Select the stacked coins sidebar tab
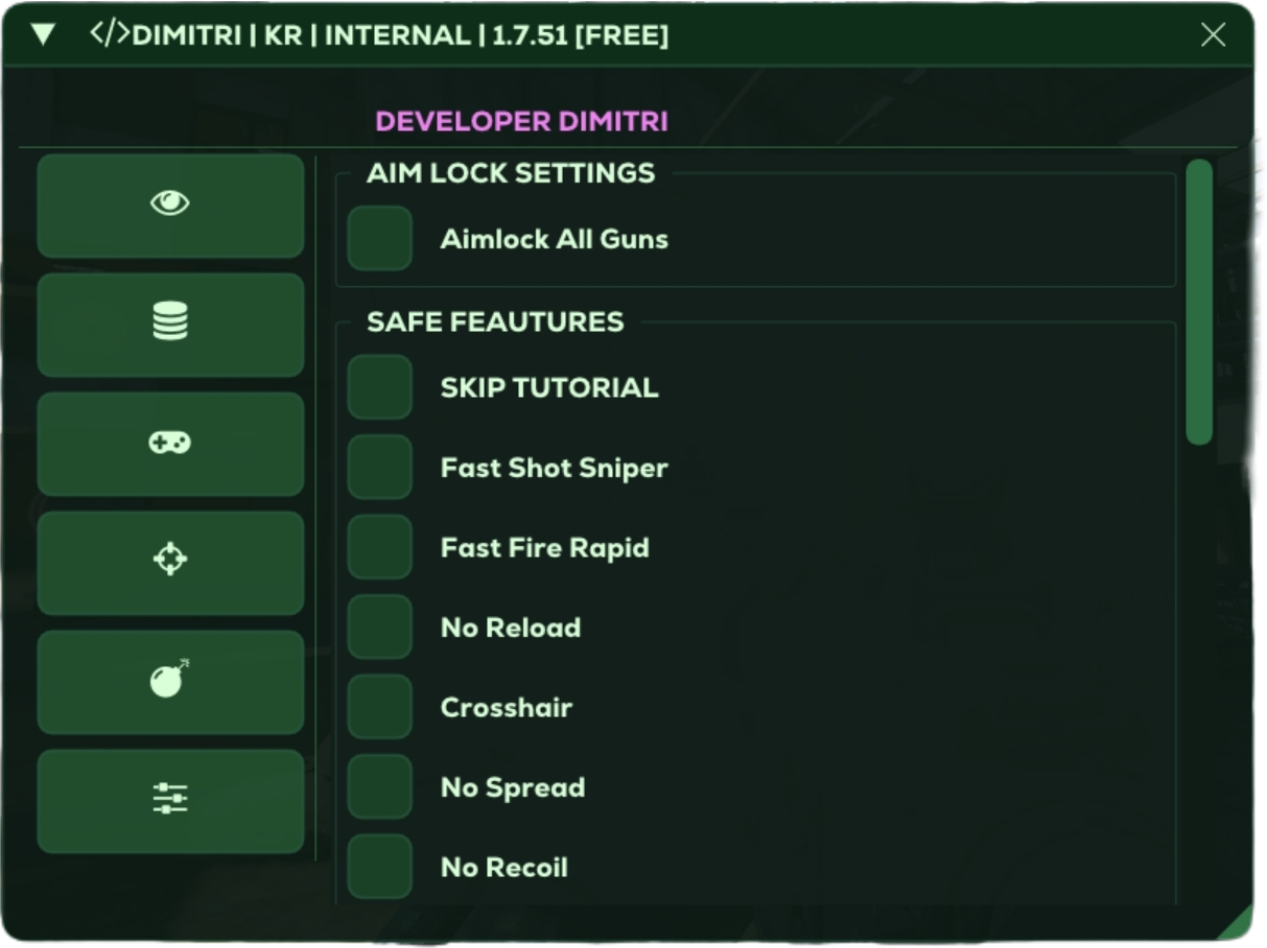Screen dimensions: 1267x948 pyautogui.click(x=170, y=324)
